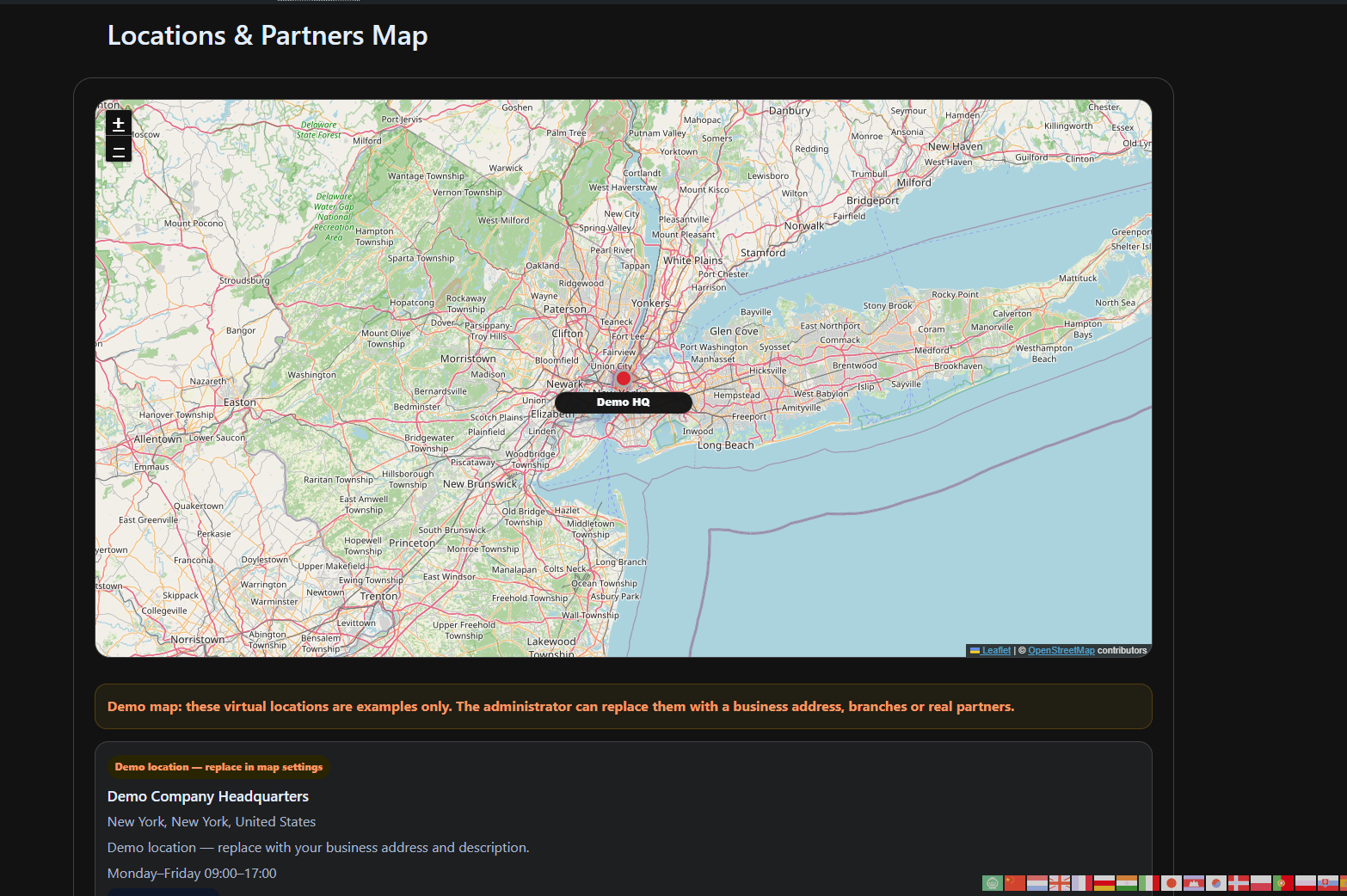Click the Trenton label on the map
The width and height of the screenshot is (1347, 896).
(379, 596)
